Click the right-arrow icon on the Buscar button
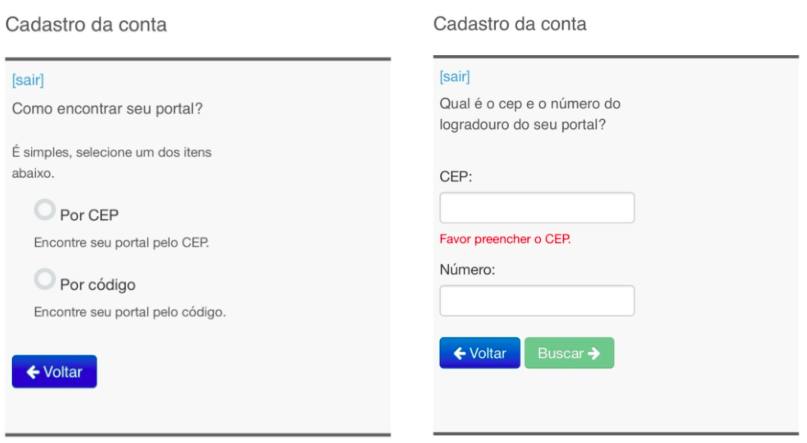Viewport: 807px width, 443px height. point(594,353)
